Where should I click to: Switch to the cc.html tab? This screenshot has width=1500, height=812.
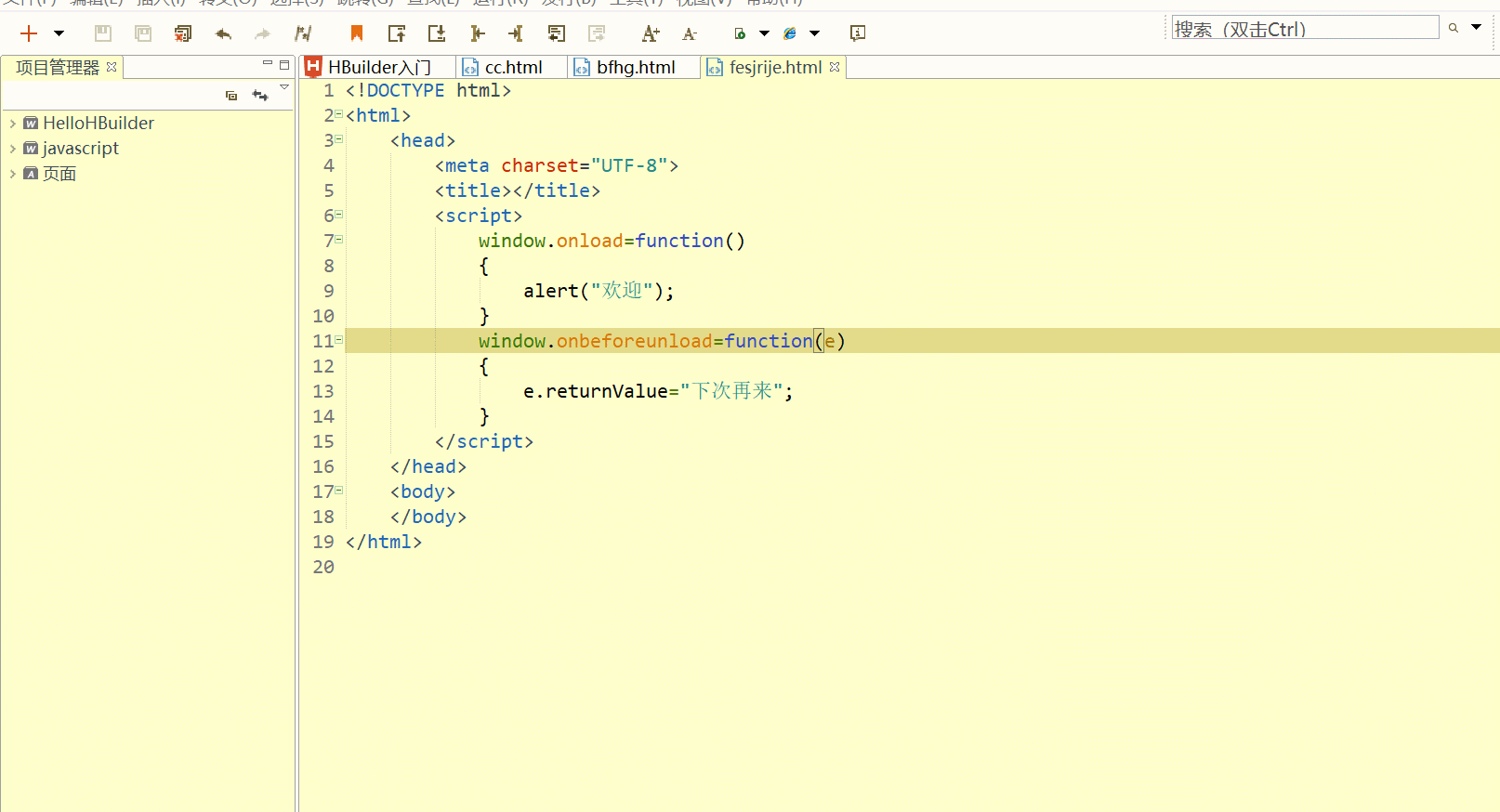coord(513,67)
